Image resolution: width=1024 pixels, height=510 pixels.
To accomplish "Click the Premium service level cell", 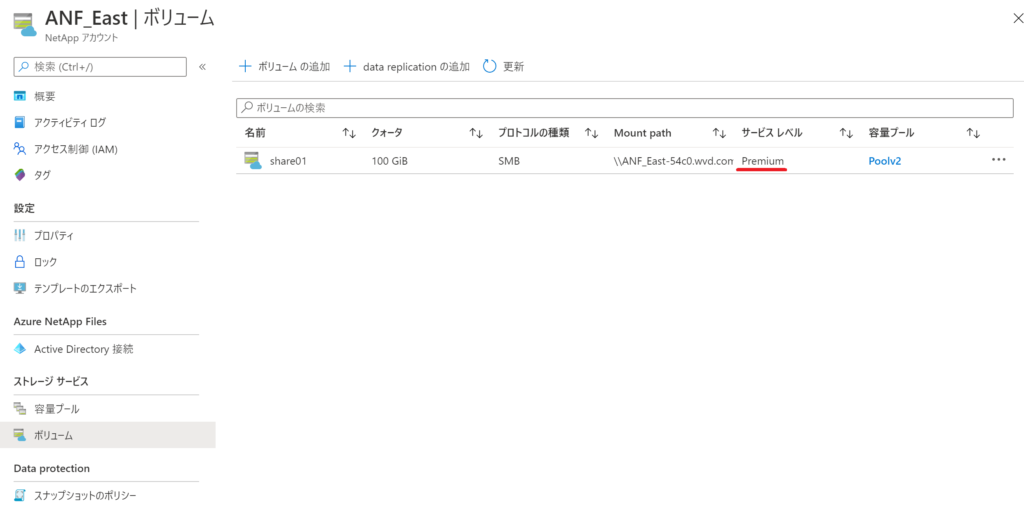I will pos(763,161).
